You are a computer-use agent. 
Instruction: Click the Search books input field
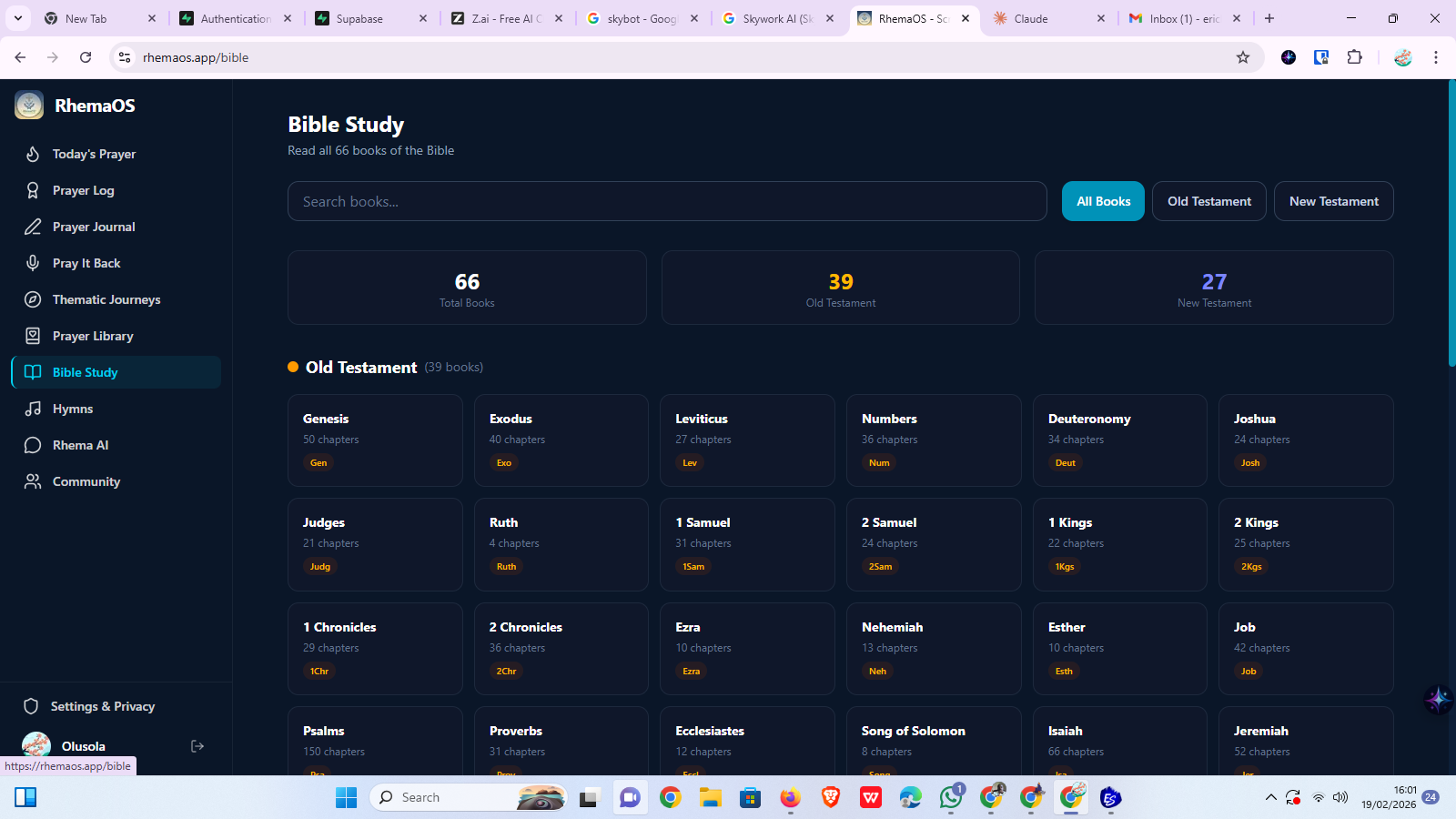coord(667,201)
